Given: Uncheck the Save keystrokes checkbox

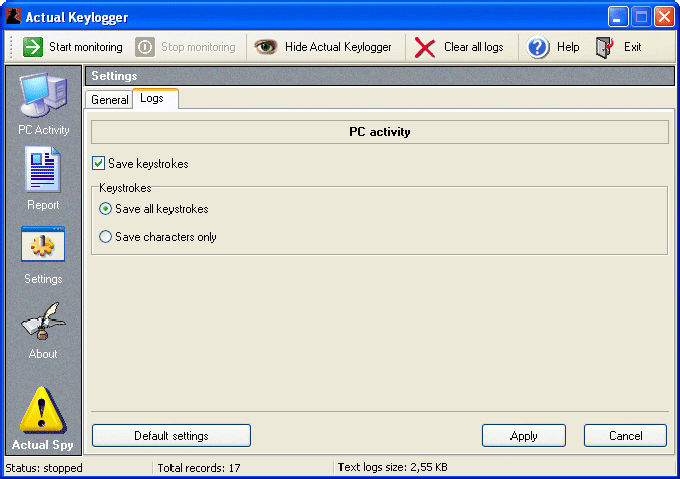Looking at the screenshot, I should click(98, 163).
